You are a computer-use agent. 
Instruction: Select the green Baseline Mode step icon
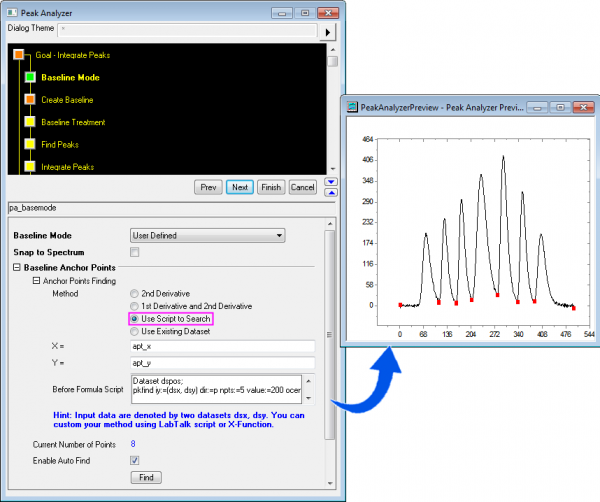click(30, 77)
